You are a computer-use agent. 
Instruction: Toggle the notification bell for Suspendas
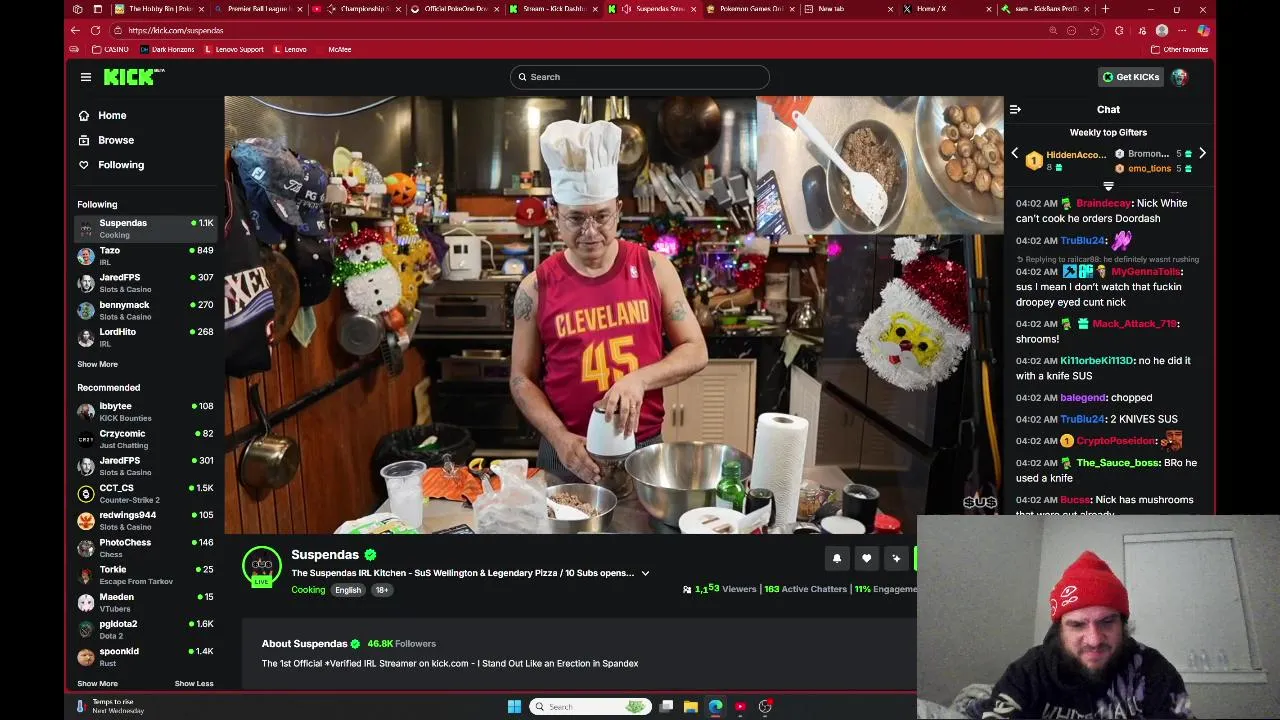(837, 559)
